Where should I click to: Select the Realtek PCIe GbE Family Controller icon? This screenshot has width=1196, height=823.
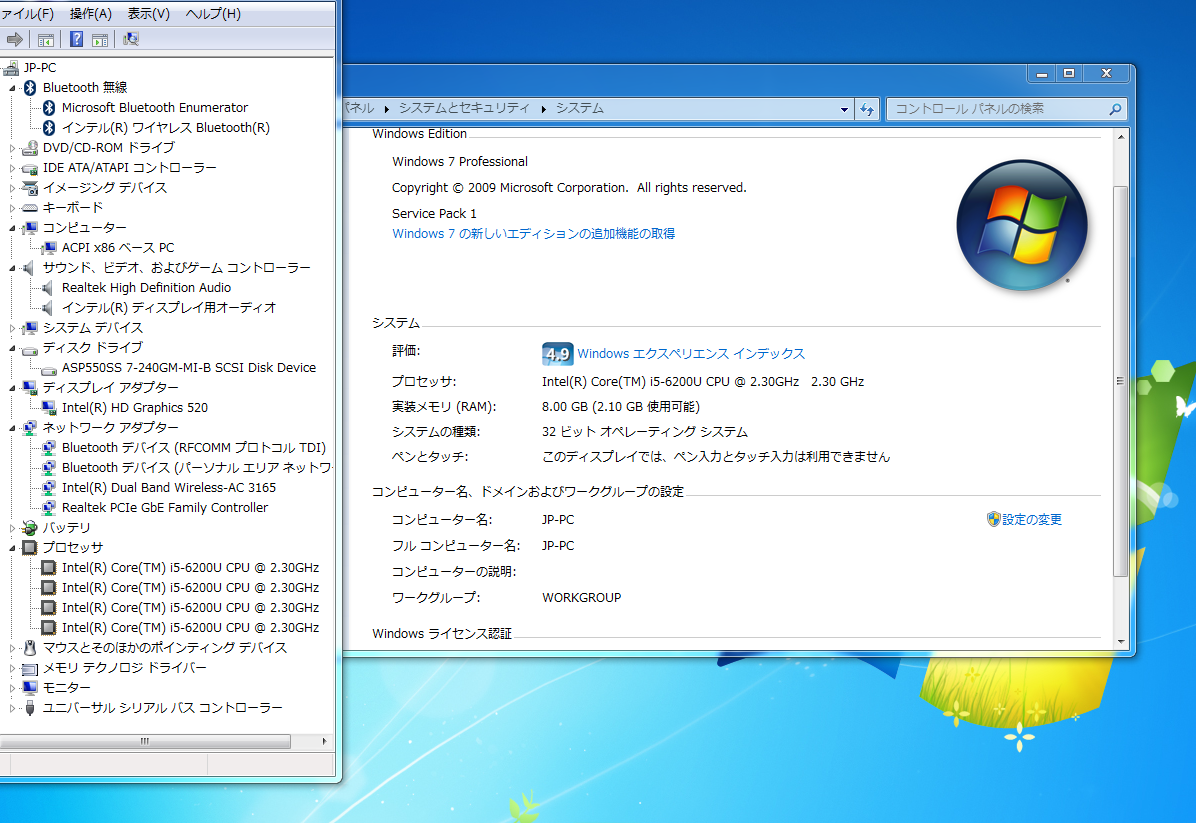(x=49, y=508)
